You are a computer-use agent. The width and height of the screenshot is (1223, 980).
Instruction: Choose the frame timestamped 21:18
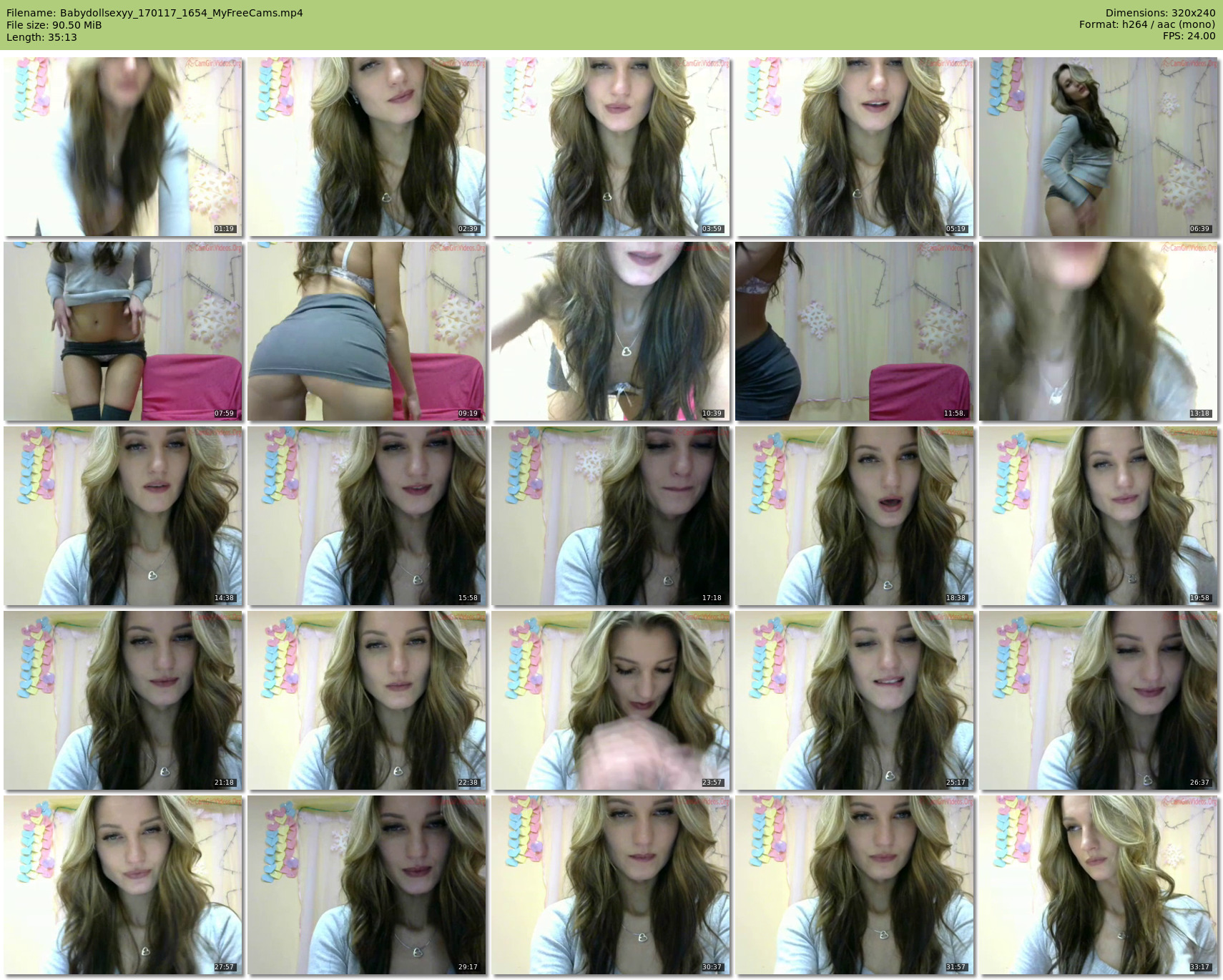point(123,700)
